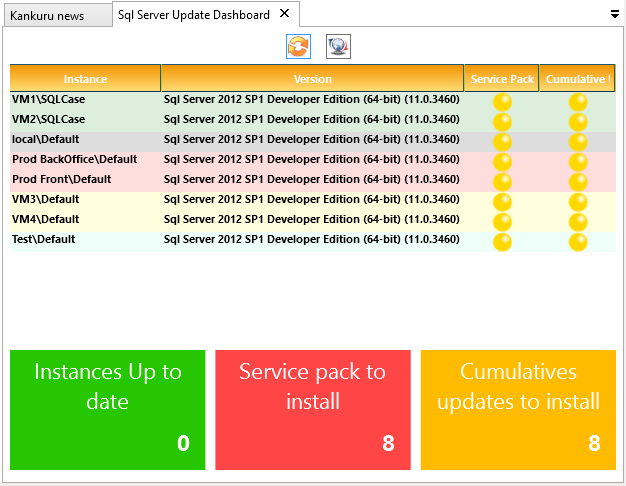Sort by the Cumulative column header
Screen dimensions: 626x486
577,78
